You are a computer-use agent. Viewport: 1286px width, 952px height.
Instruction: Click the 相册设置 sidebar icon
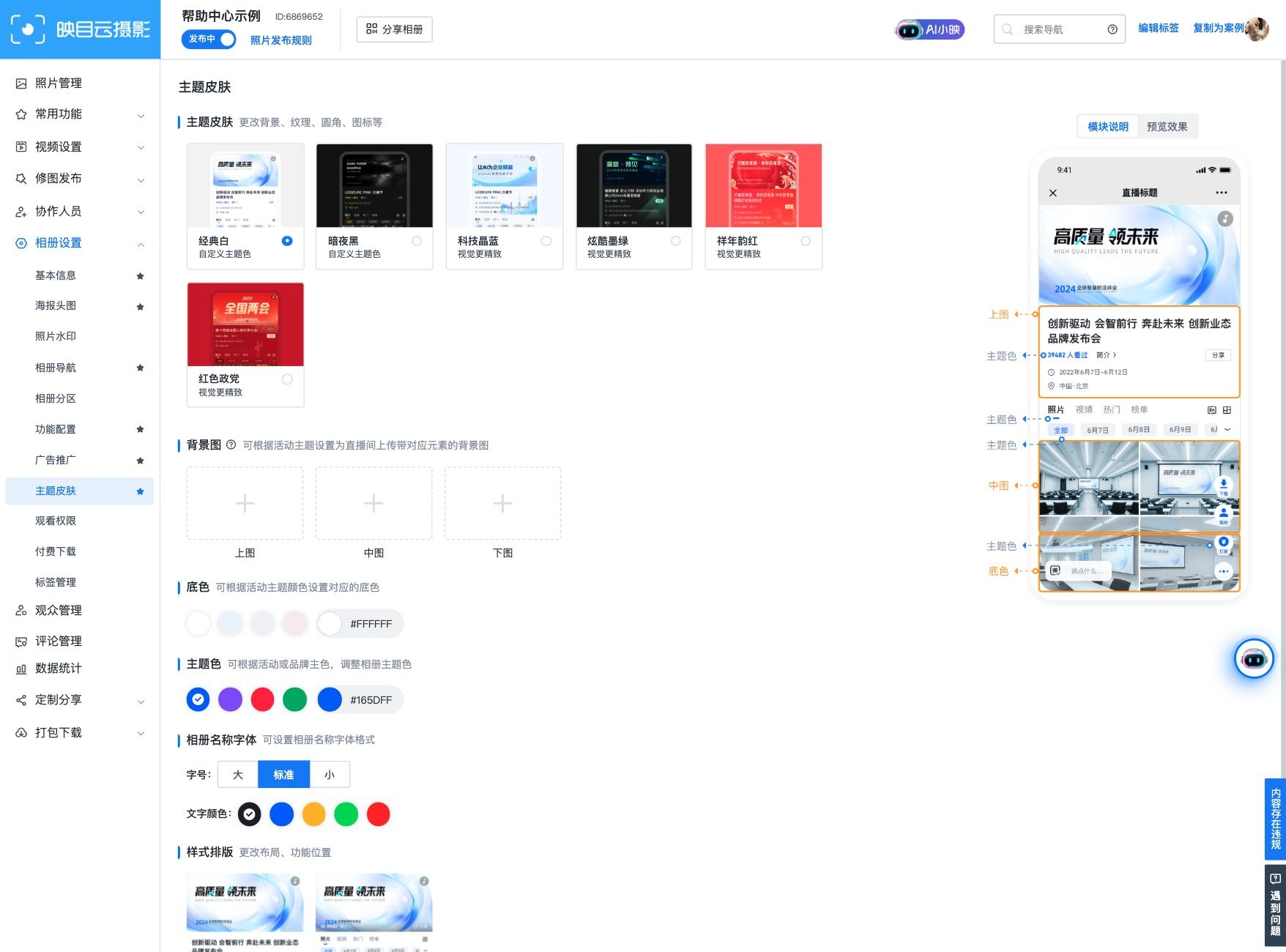[x=21, y=243]
